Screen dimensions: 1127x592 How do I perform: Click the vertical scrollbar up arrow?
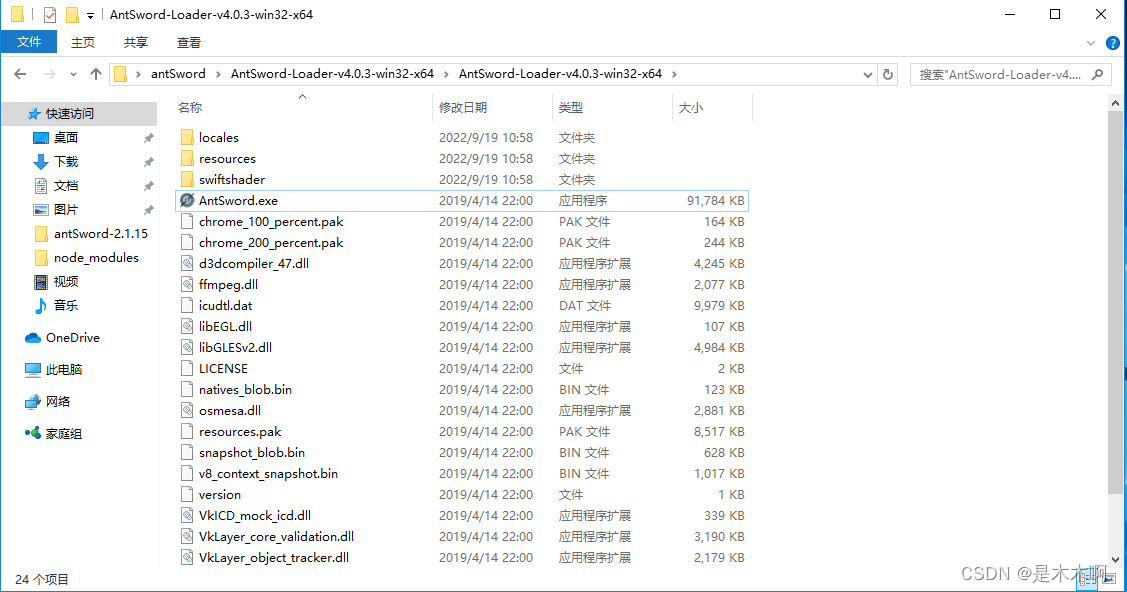pyautogui.click(x=1115, y=103)
